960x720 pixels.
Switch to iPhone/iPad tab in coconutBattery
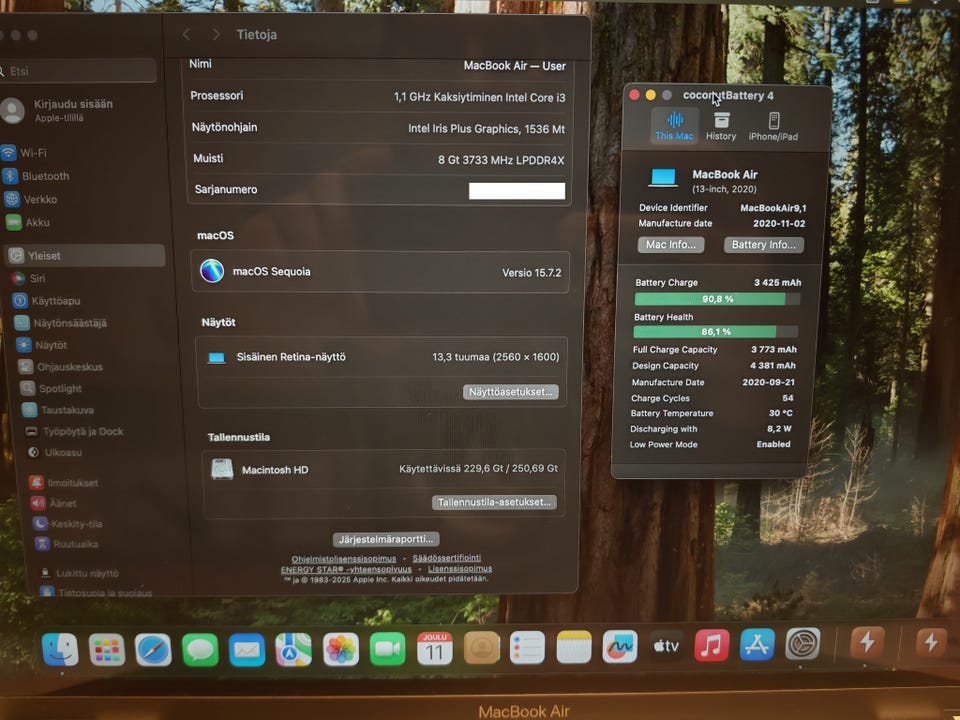pyautogui.click(x=773, y=126)
